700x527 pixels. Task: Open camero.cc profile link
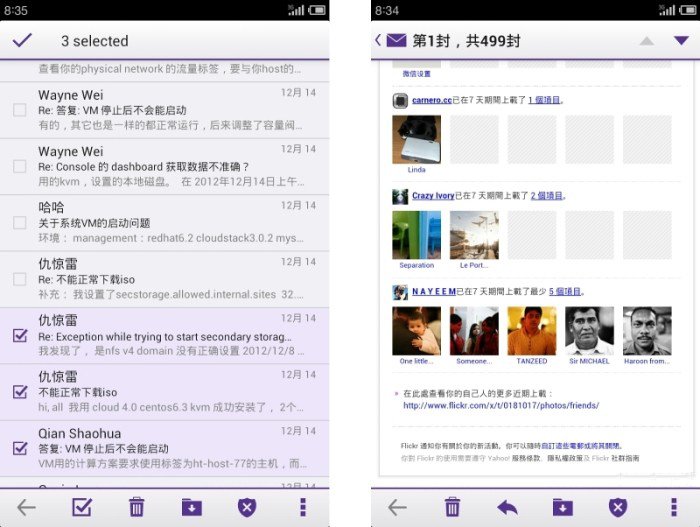[x=432, y=100]
